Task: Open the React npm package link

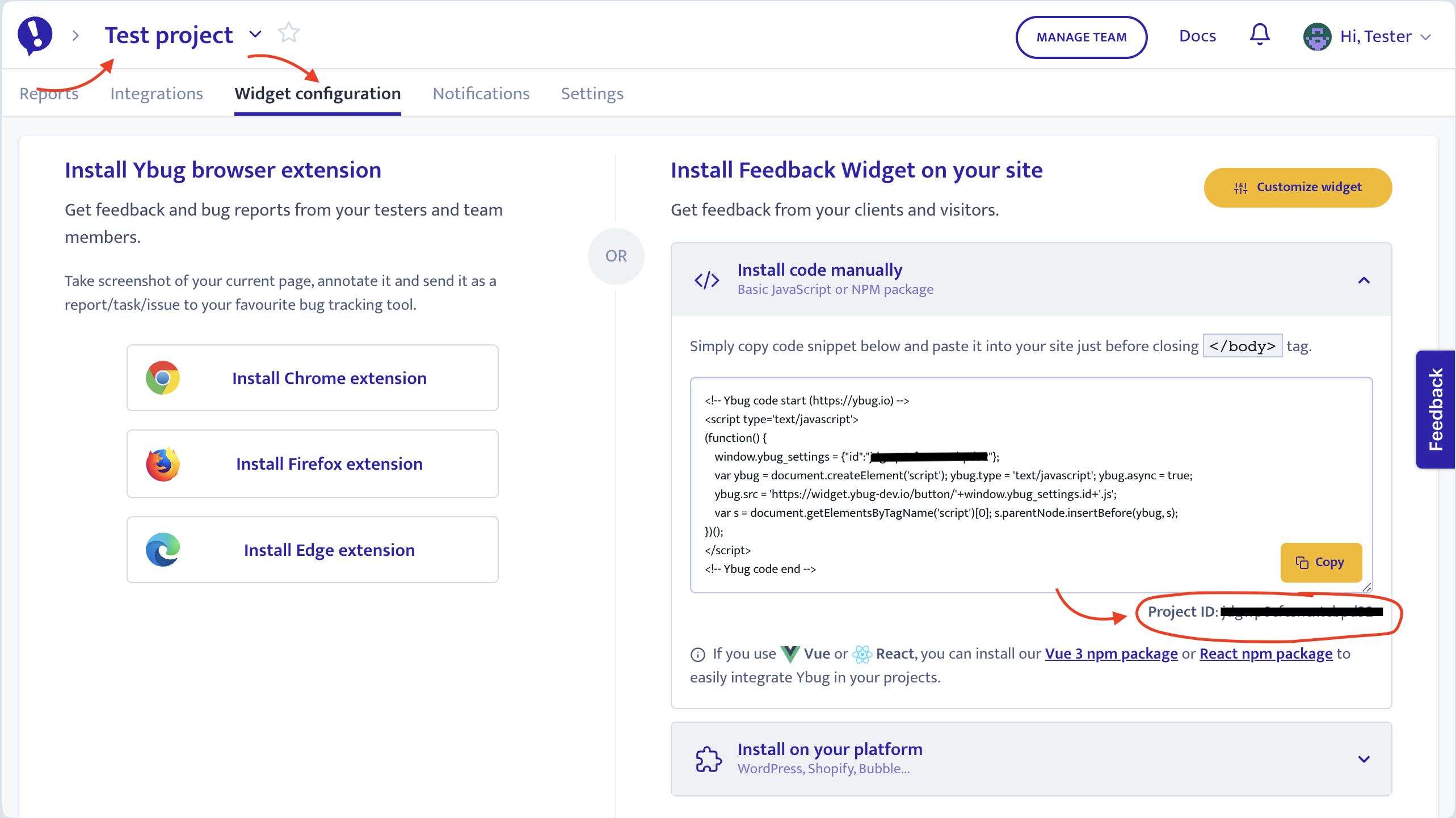Action: (x=1266, y=653)
